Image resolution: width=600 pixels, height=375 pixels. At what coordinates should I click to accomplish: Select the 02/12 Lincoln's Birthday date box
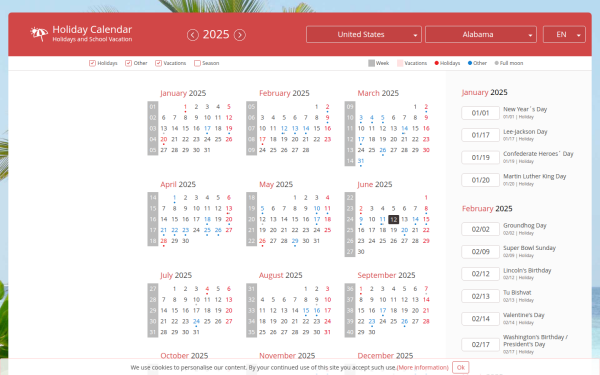tap(480, 274)
